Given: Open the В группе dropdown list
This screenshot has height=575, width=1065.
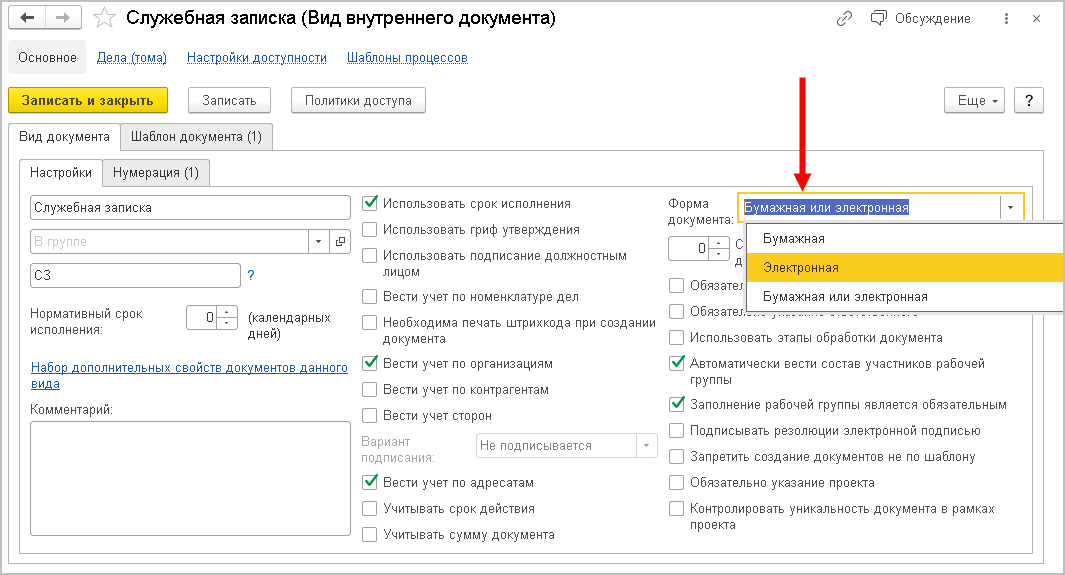Looking at the screenshot, I should tap(320, 241).
